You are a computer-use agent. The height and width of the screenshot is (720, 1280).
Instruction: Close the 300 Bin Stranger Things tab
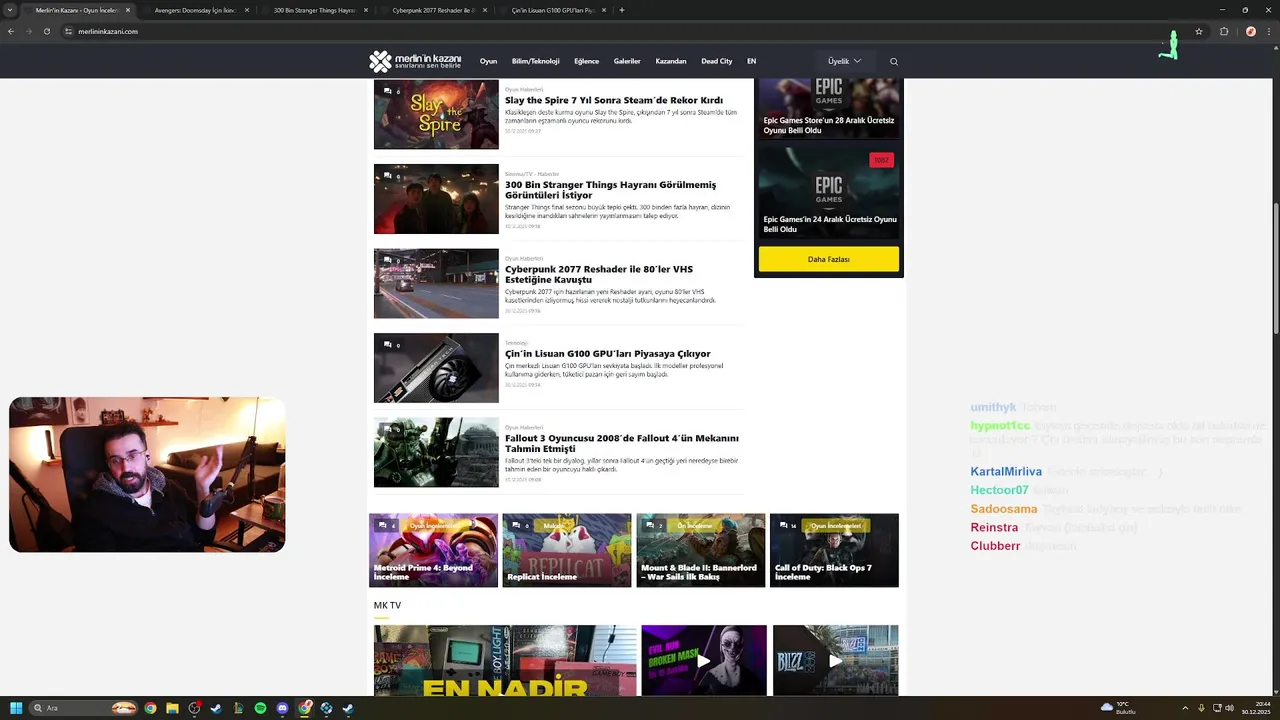click(366, 10)
